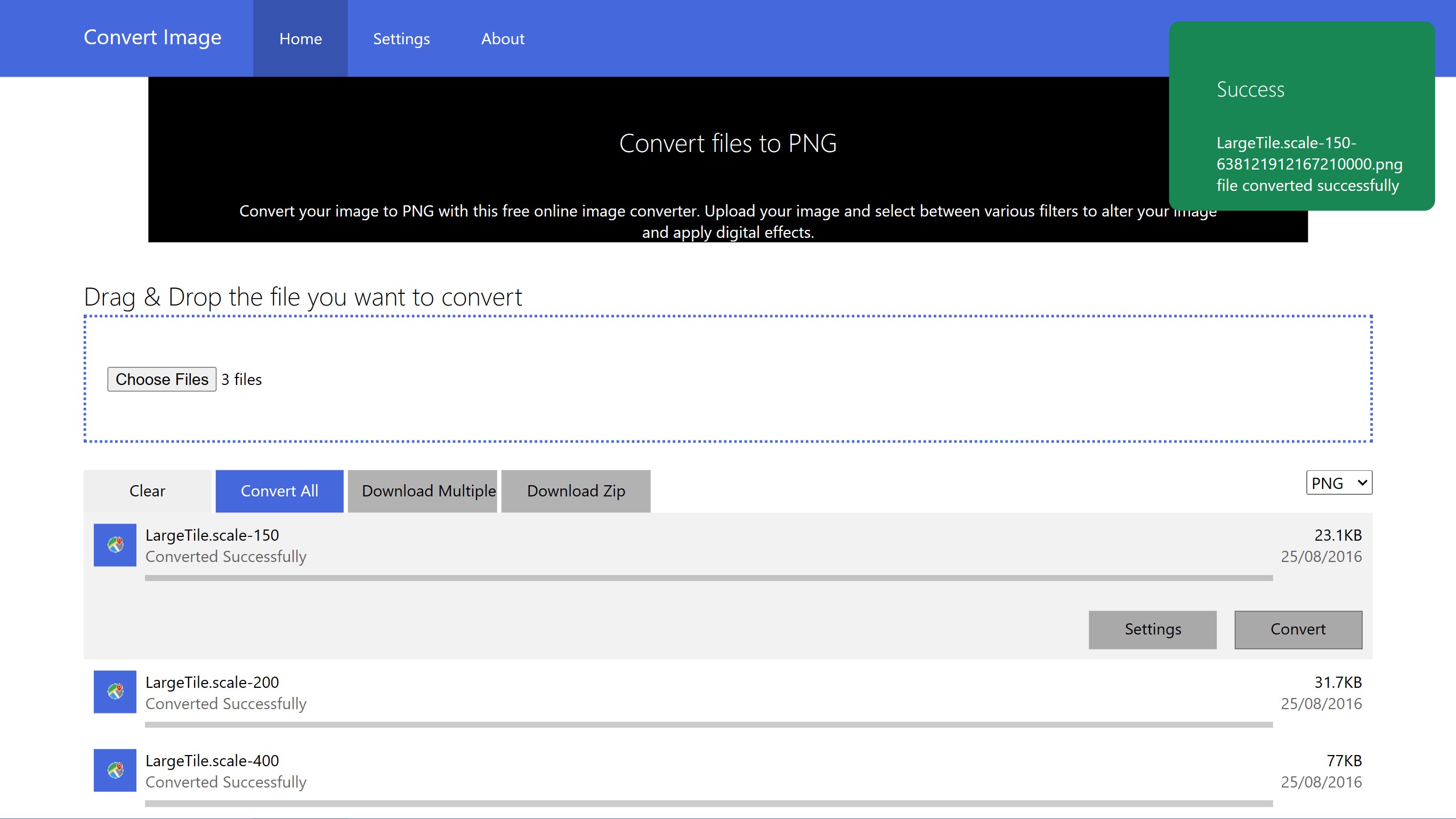Go to the Home tab
The width and height of the screenshot is (1456, 819).
pyautogui.click(x=300, y=38)
